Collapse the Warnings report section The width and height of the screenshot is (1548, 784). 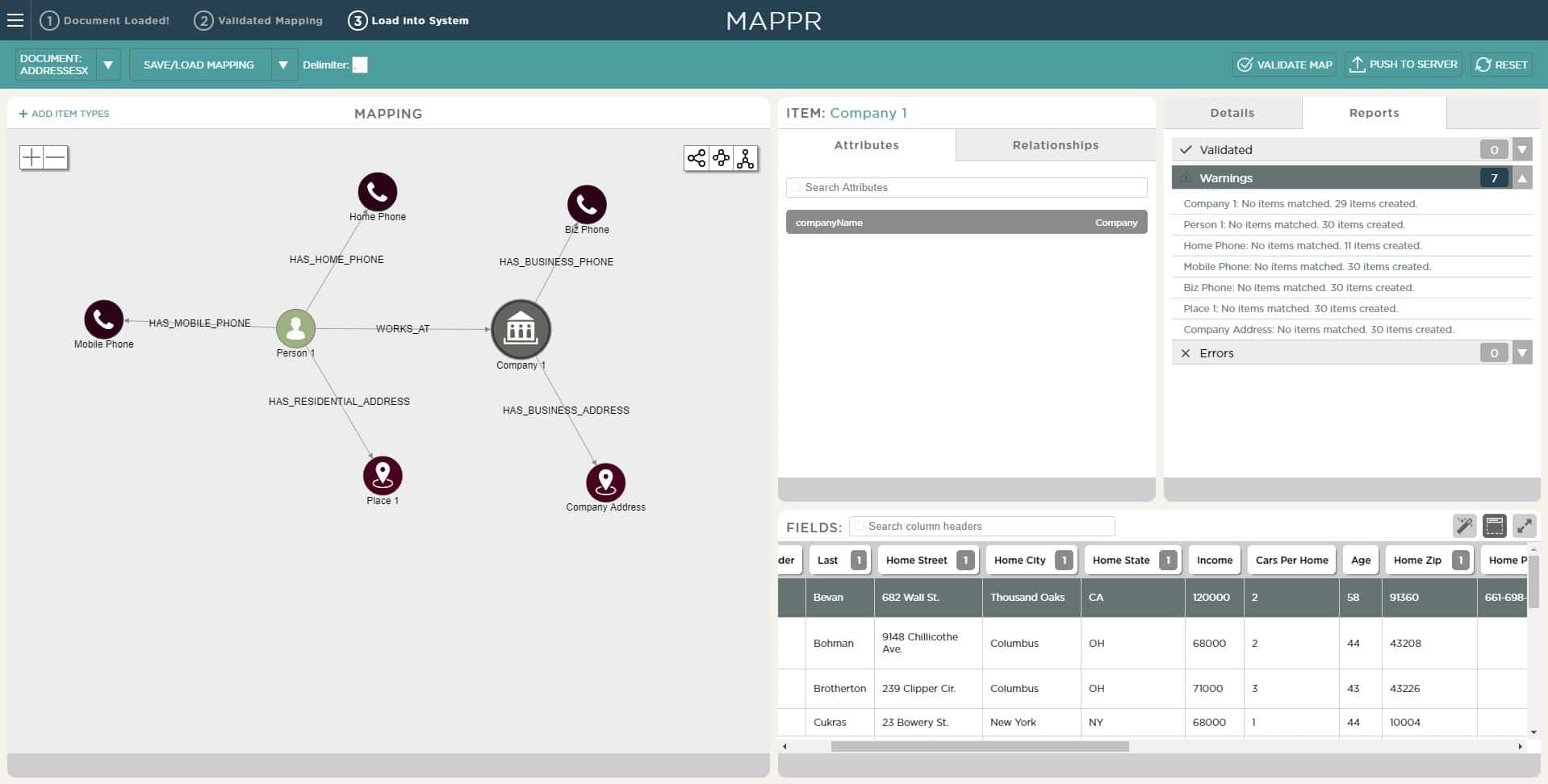pos(1522,177)
